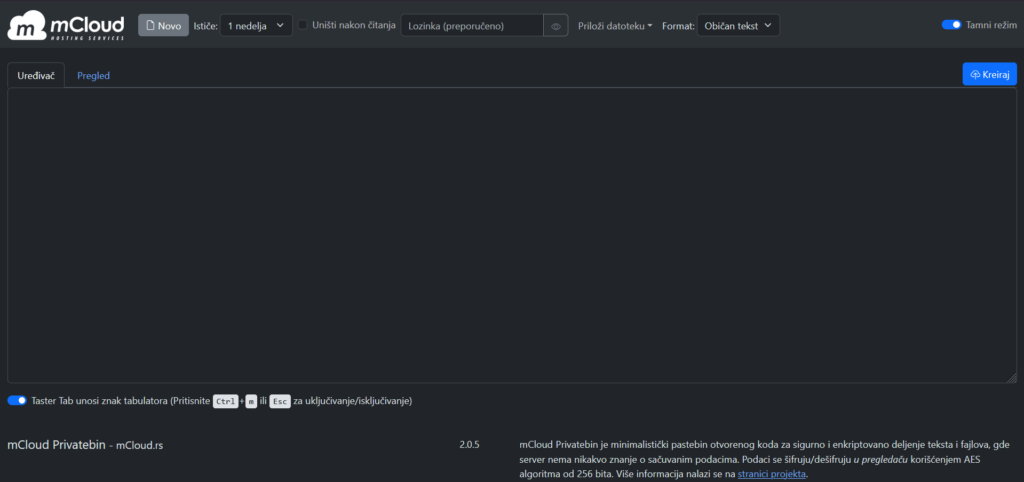Click the editor resize handle corner

coord(1012,378)
